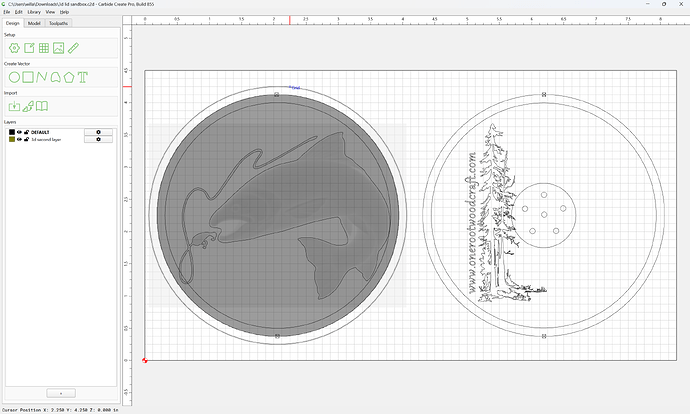690x414 pixels.
Task: Click bottom tab marker on right circle
Action: [x=544, y=336]
